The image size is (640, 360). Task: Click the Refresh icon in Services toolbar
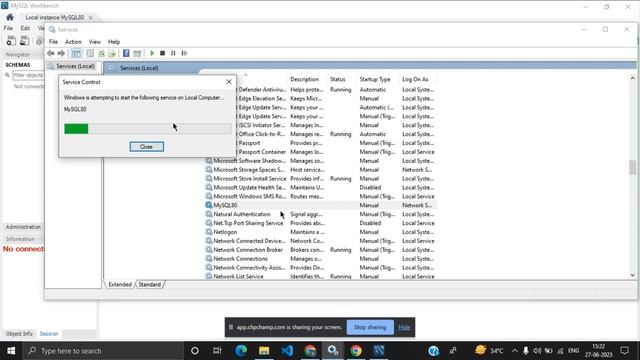tap(101, 53)
